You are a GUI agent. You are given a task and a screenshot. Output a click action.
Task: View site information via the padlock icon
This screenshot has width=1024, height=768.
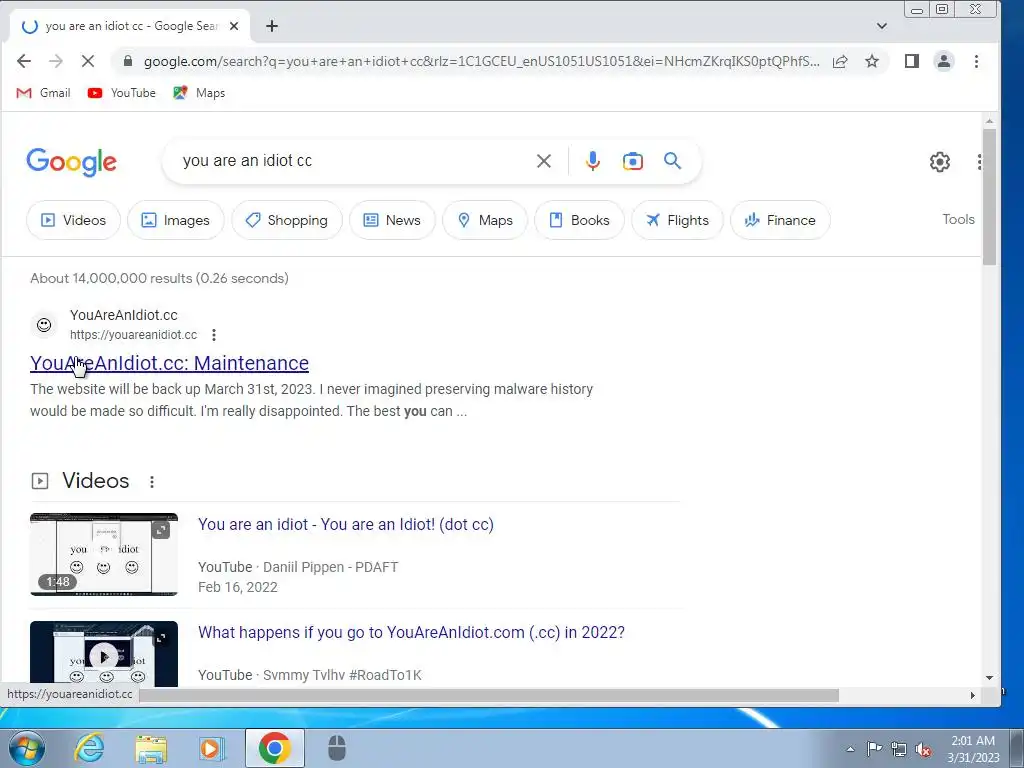point(128,61)
